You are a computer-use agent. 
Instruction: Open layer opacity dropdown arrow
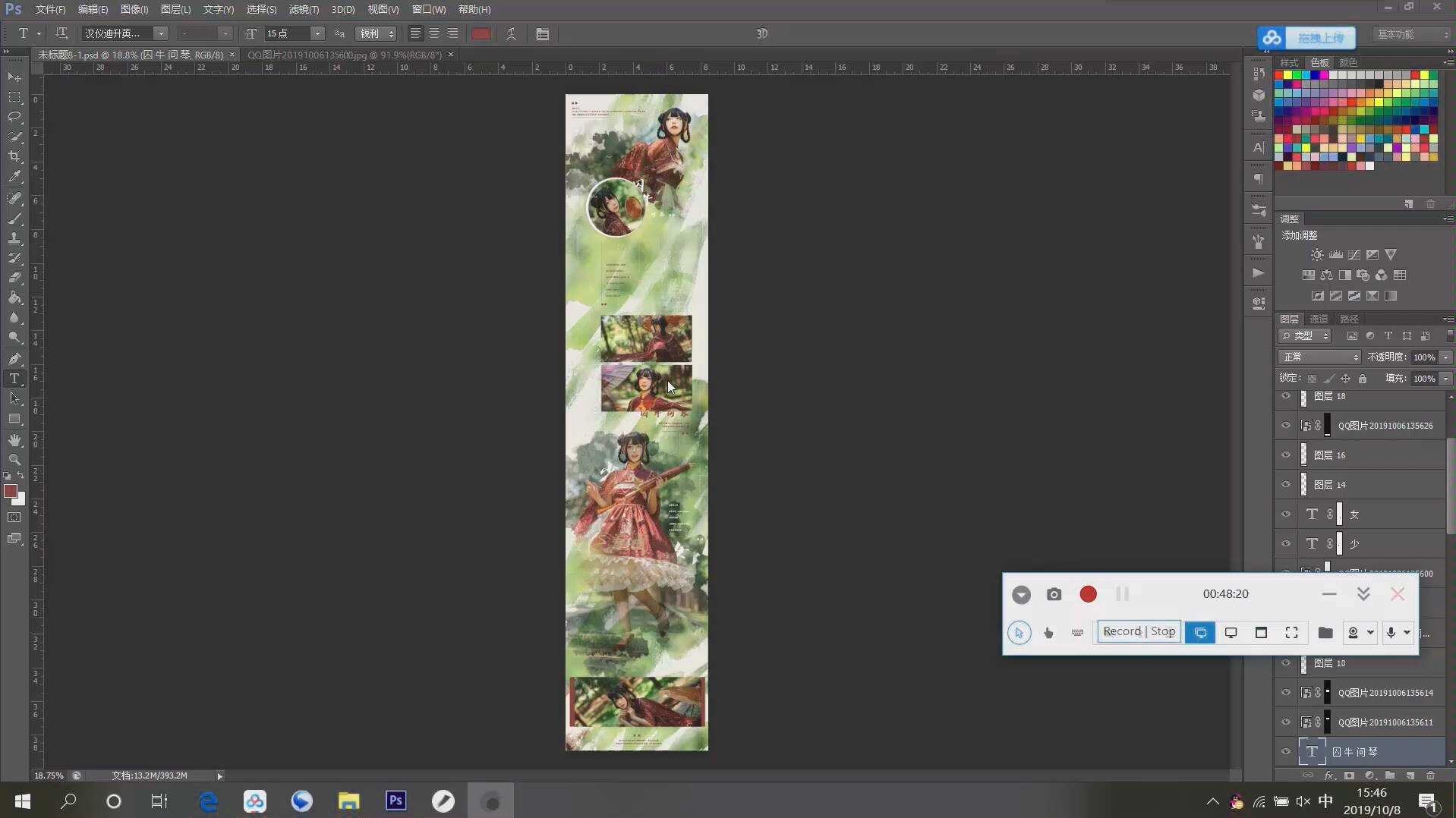(x=1445, y=357)
